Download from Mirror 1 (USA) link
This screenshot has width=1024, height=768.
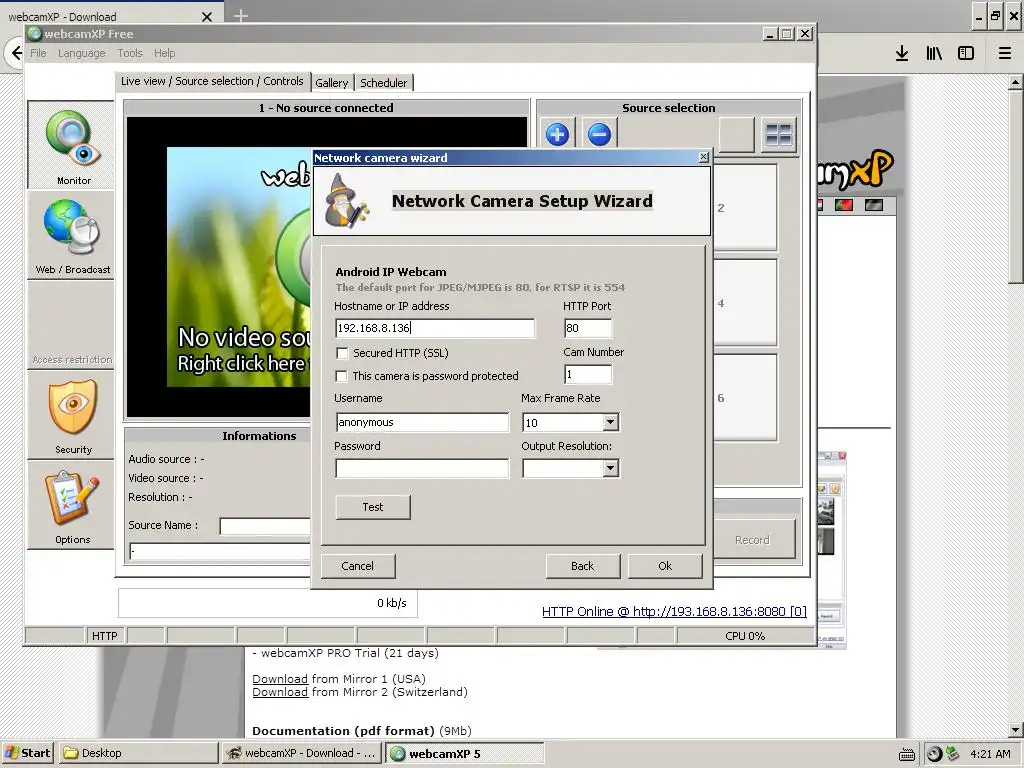(x=280, y=679)
